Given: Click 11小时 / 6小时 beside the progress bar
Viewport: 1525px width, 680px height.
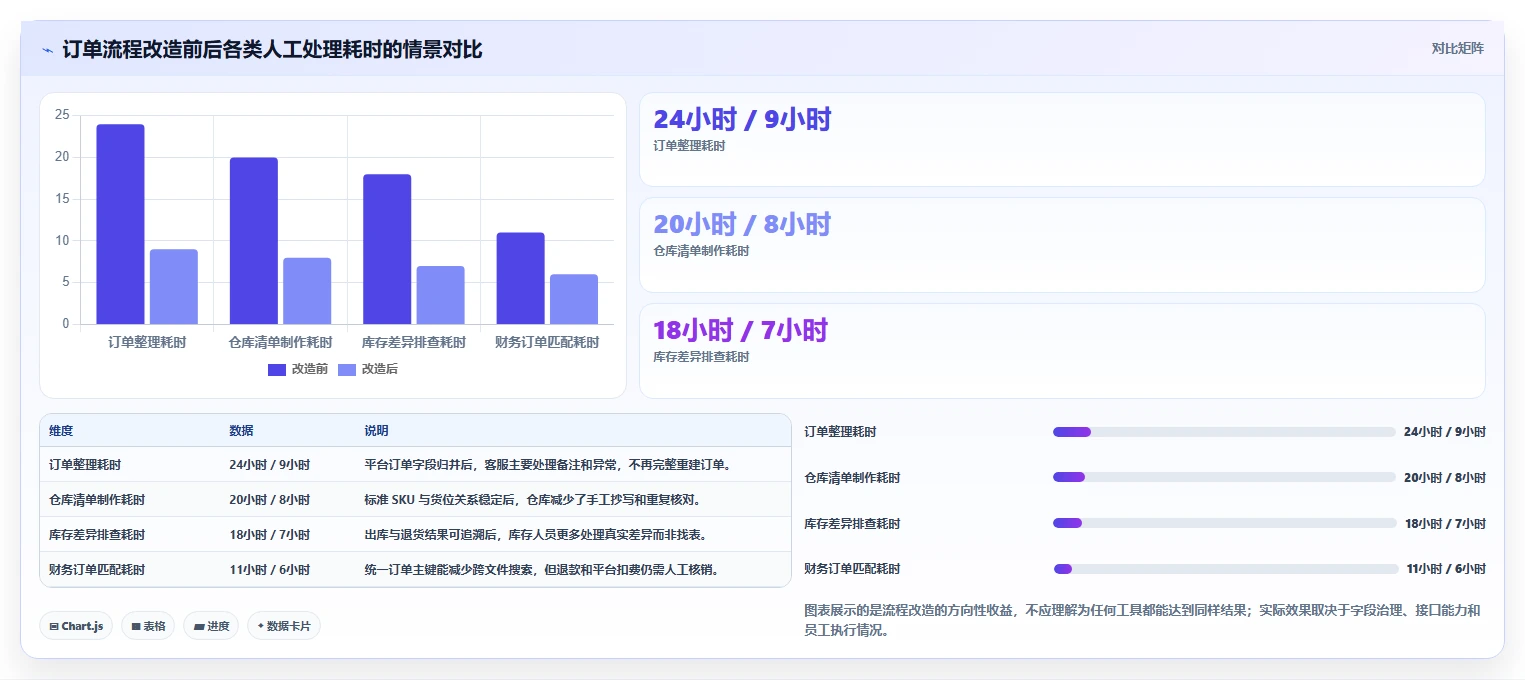Looking at the screenshot, I should click(x=1446, y=569).
